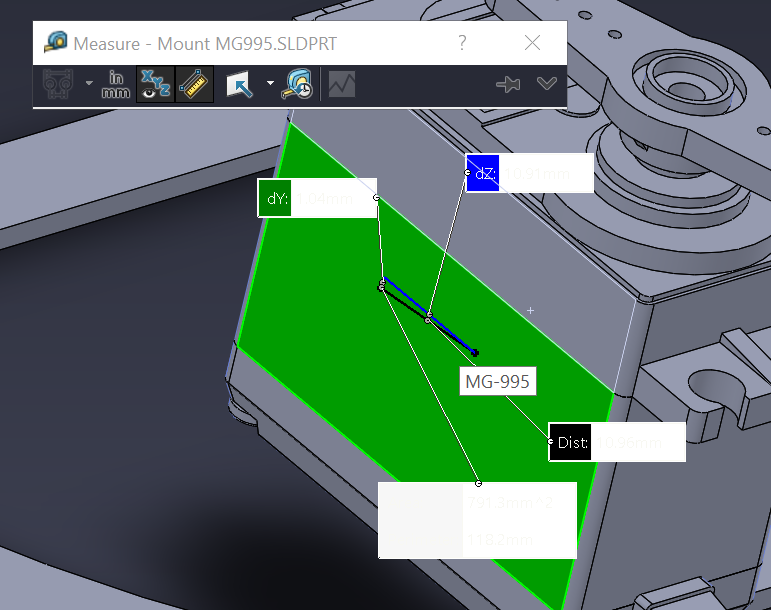The image size is (771, 610).
Task: Select the MG-995 label
Action: tap(498, 381)
